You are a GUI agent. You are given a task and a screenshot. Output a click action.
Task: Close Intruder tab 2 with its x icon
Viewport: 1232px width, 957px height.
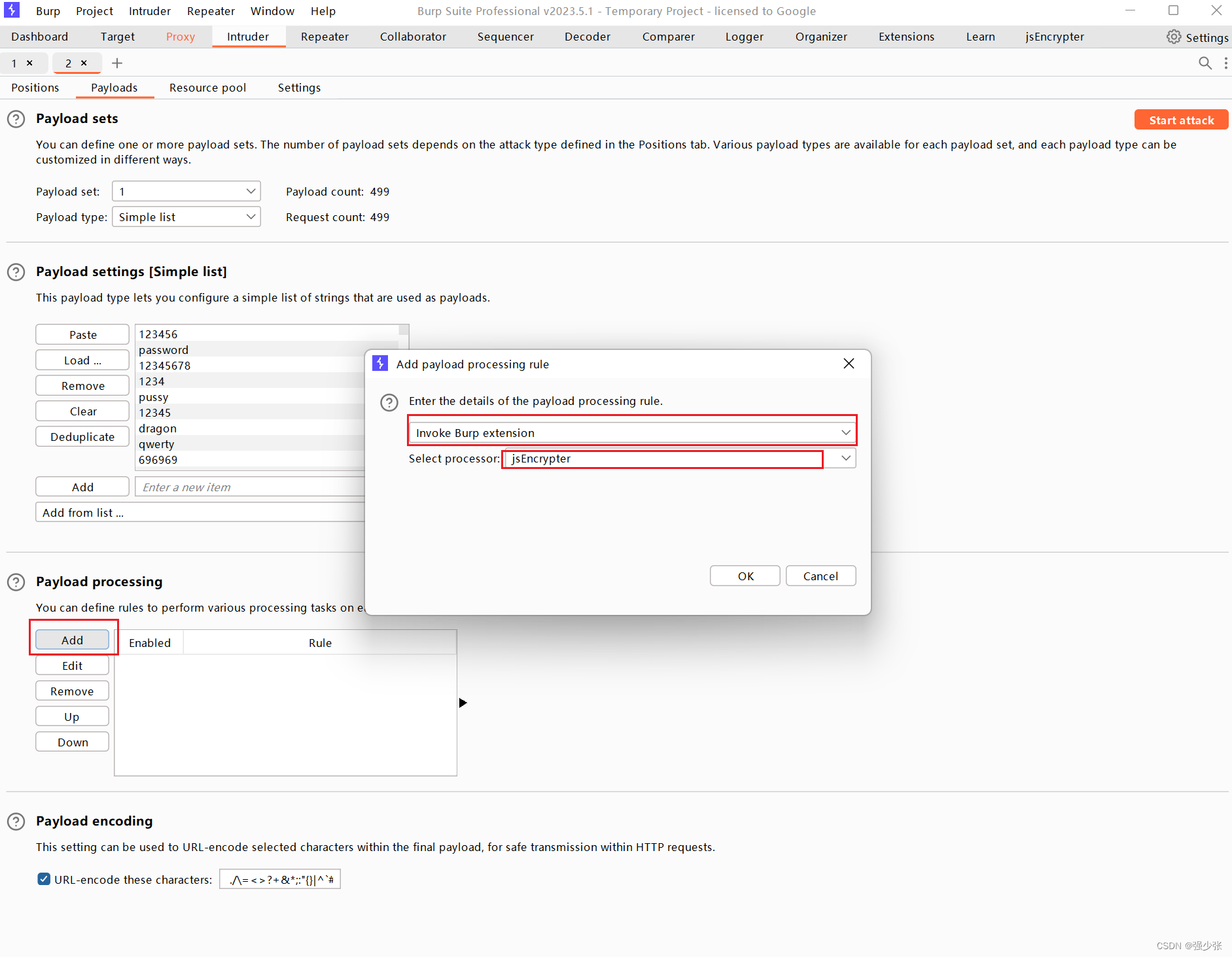click(84, 63)
